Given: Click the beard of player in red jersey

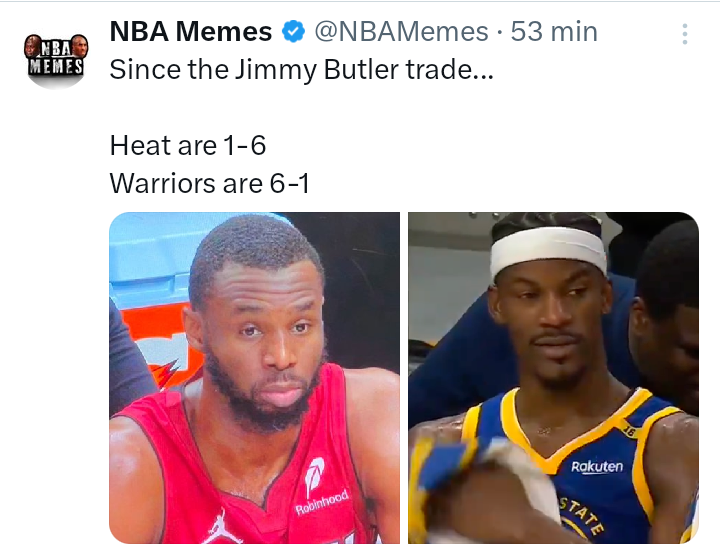Looking at the screenshot, I should coord(262,395).
